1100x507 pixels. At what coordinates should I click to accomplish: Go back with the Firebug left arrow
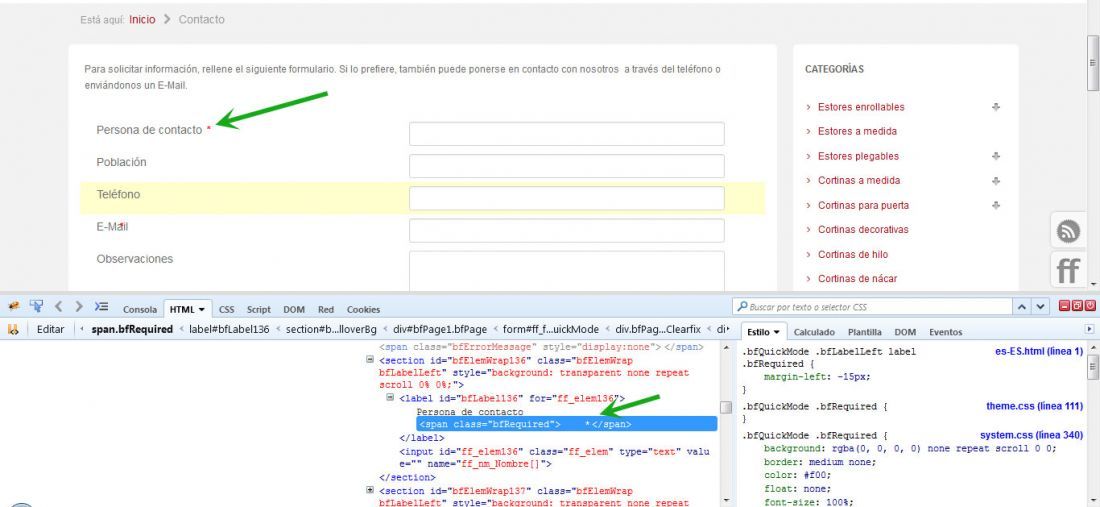tap(59, 306)
